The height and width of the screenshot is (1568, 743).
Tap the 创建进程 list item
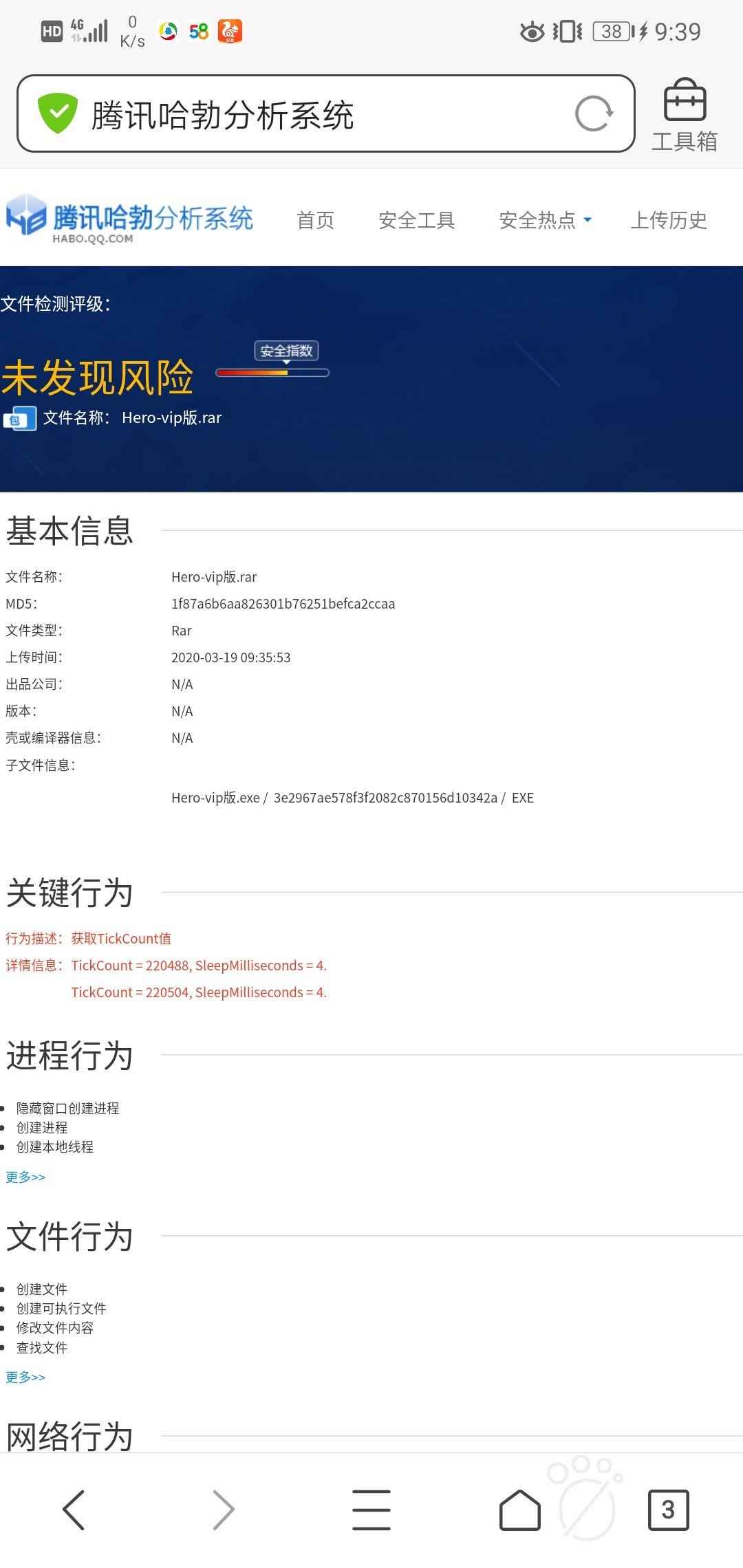[x=42, y=1127]
